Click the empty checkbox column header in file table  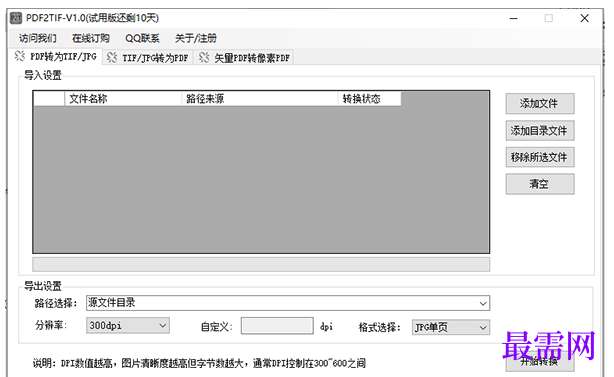point(49,99)
